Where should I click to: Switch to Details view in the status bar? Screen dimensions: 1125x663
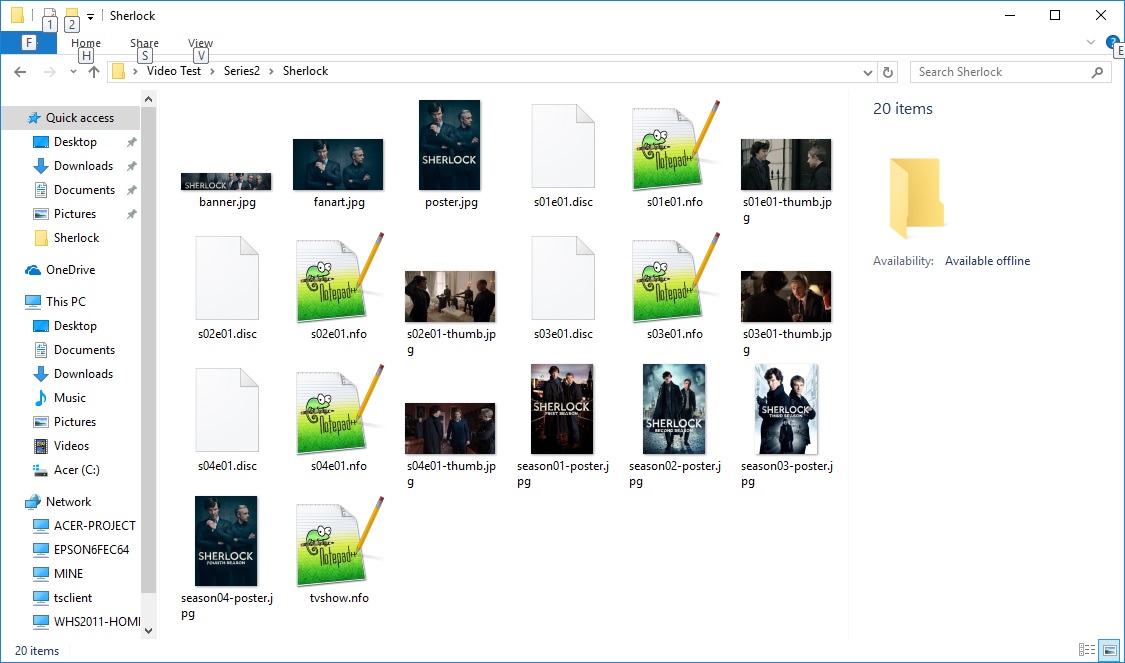click(1087, 650)
